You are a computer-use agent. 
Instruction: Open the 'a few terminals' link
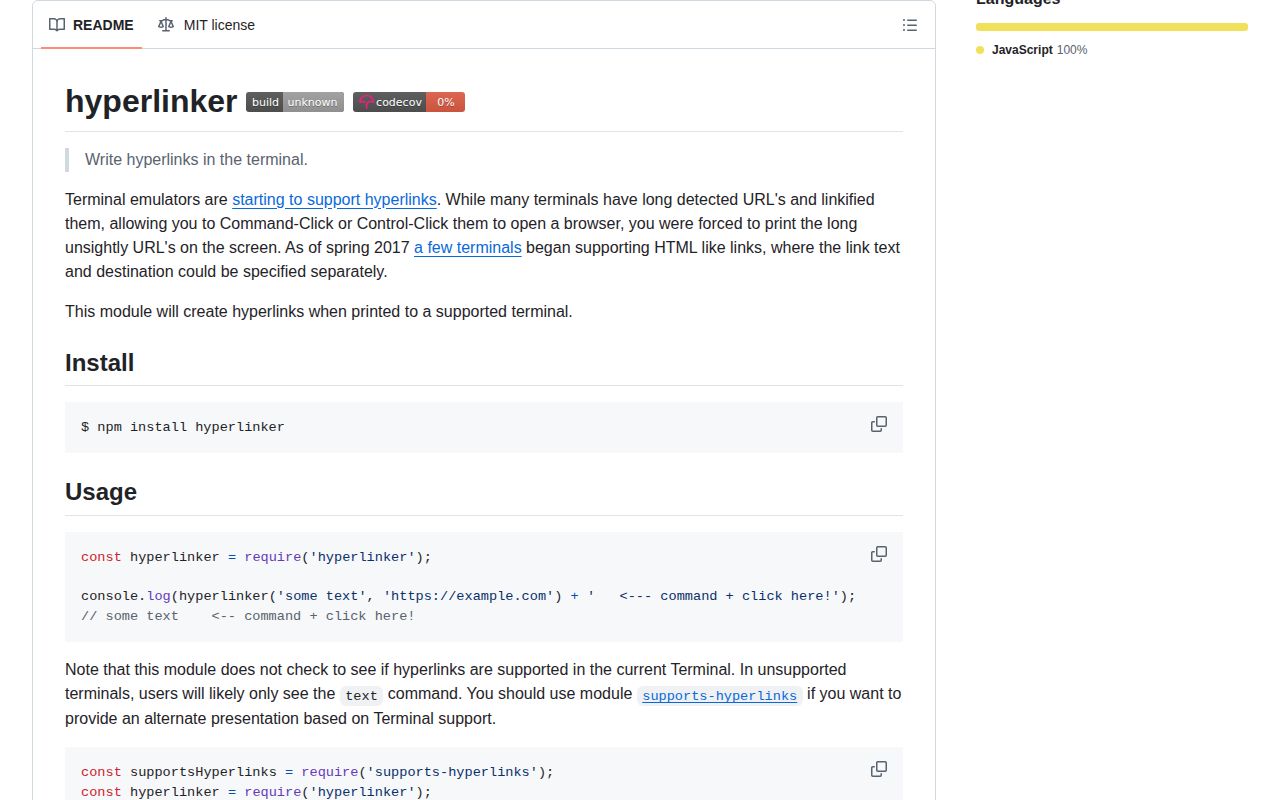point(468,247)
